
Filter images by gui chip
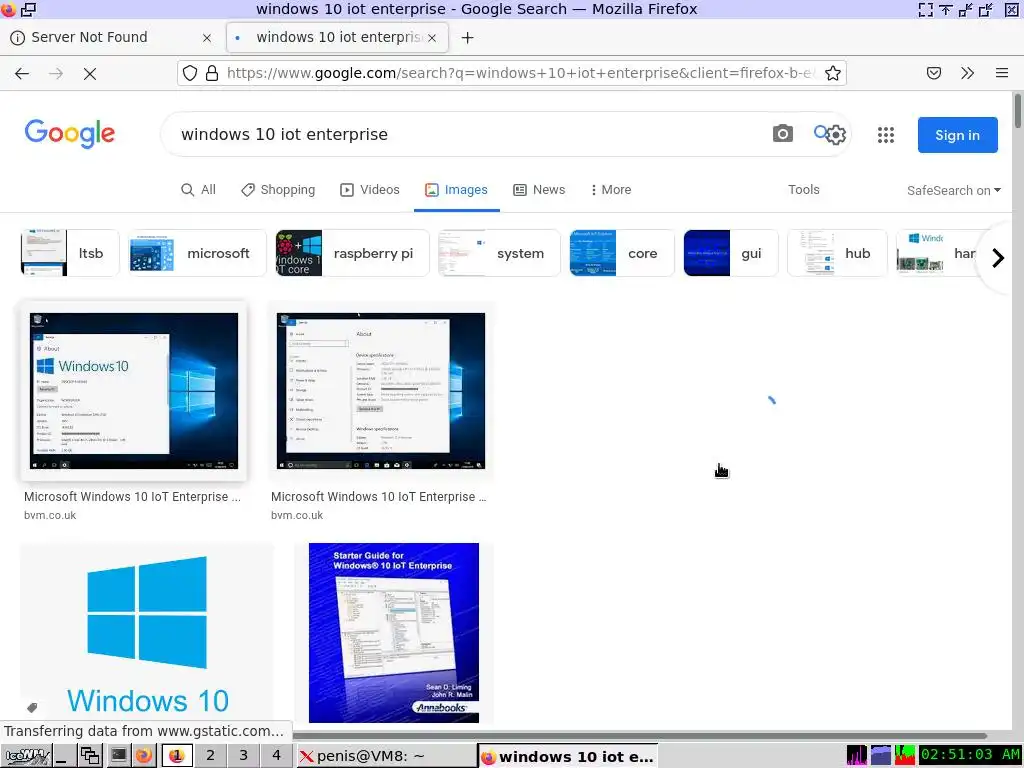pos(731,253)
